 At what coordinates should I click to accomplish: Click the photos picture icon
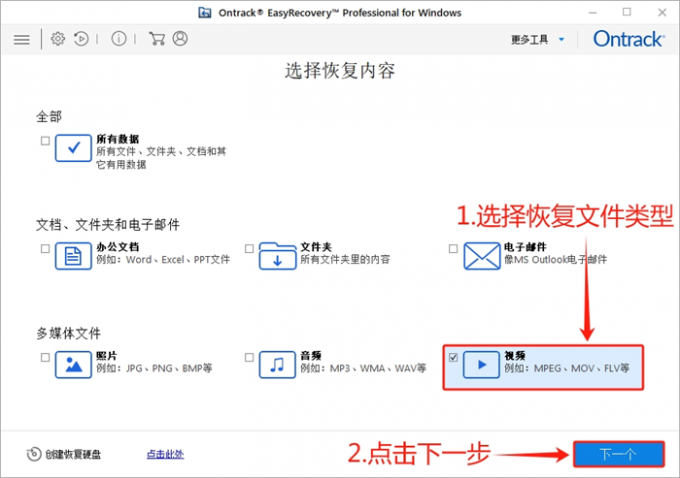tap(73, 365)
